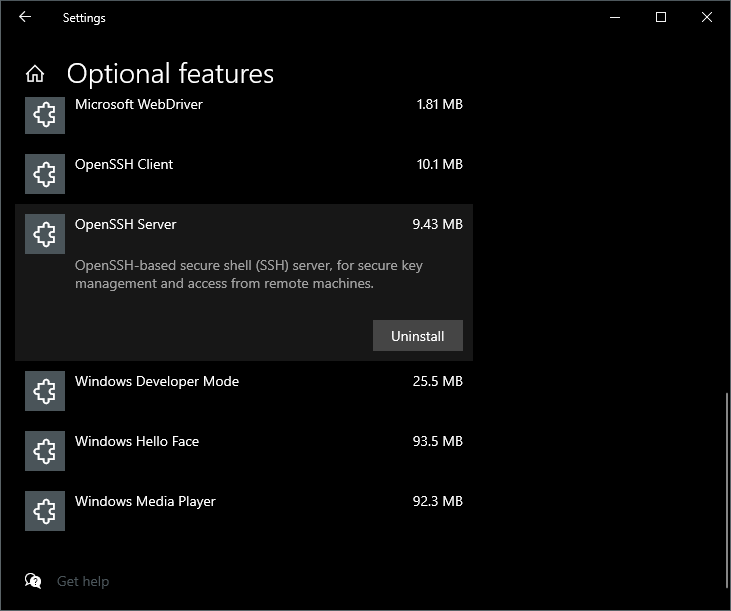Uninstall the OpenSSH Server feature
Viewport: 731px width, 611px height.
click(x=418, y=336)
